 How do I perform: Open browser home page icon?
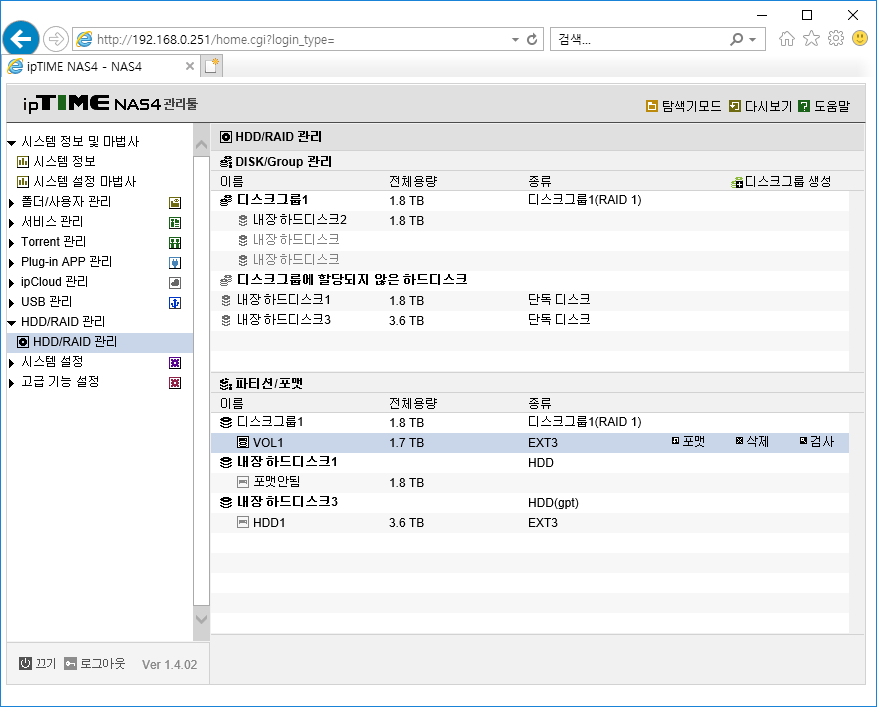786,39
